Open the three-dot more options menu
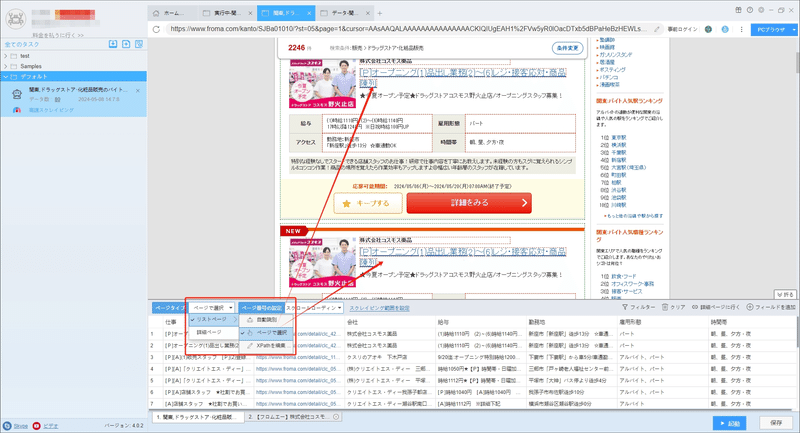Viewport: 800px width, 433px height. point(741,29)
